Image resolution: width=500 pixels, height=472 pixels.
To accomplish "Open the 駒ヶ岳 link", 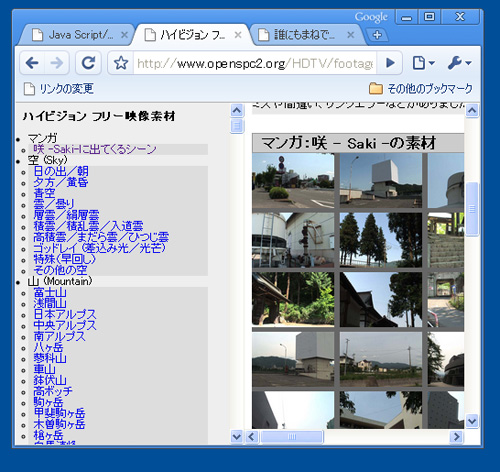I will coord(48,403).
